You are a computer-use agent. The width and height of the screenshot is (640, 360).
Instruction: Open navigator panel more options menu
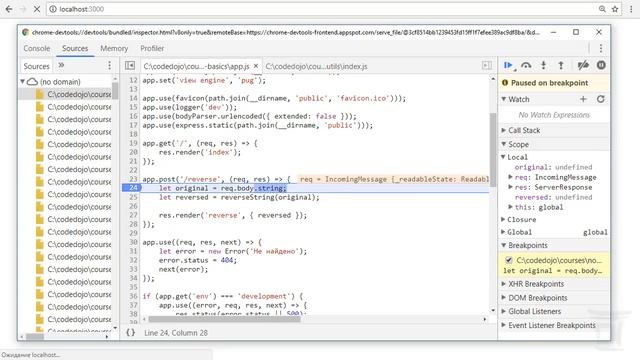(109, 65)
